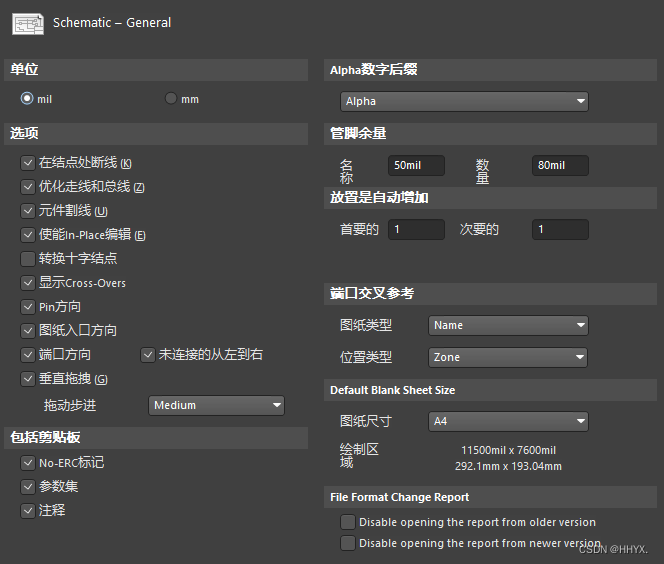
Task: Toggle Pin方向 checkbox
Action: 28,307
